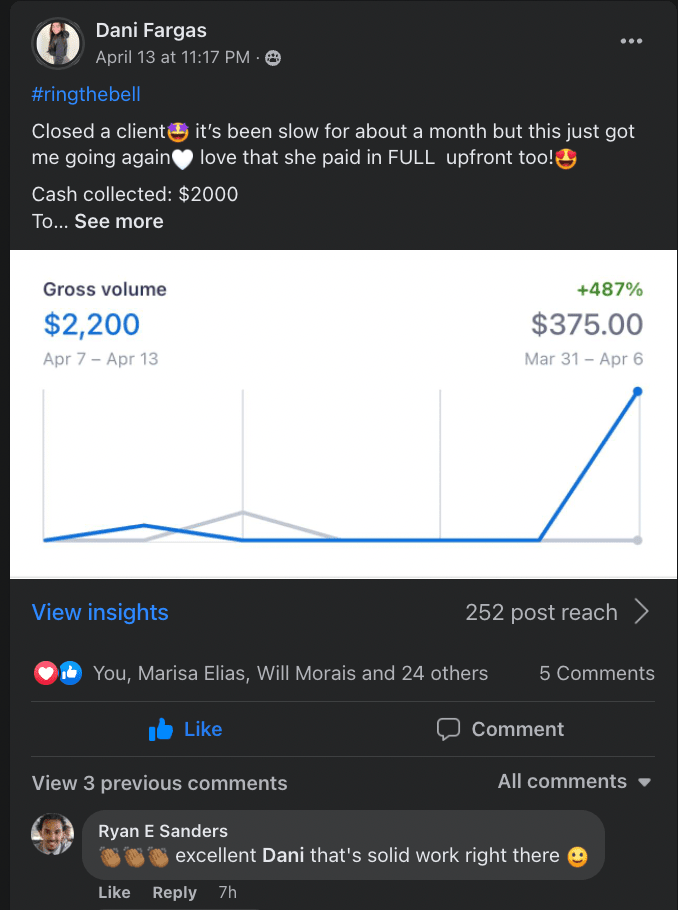The width and height of the screenshot is (678, 910).
Task: Click the #ringthebell hashtag
Action: (x=86, y=95)
